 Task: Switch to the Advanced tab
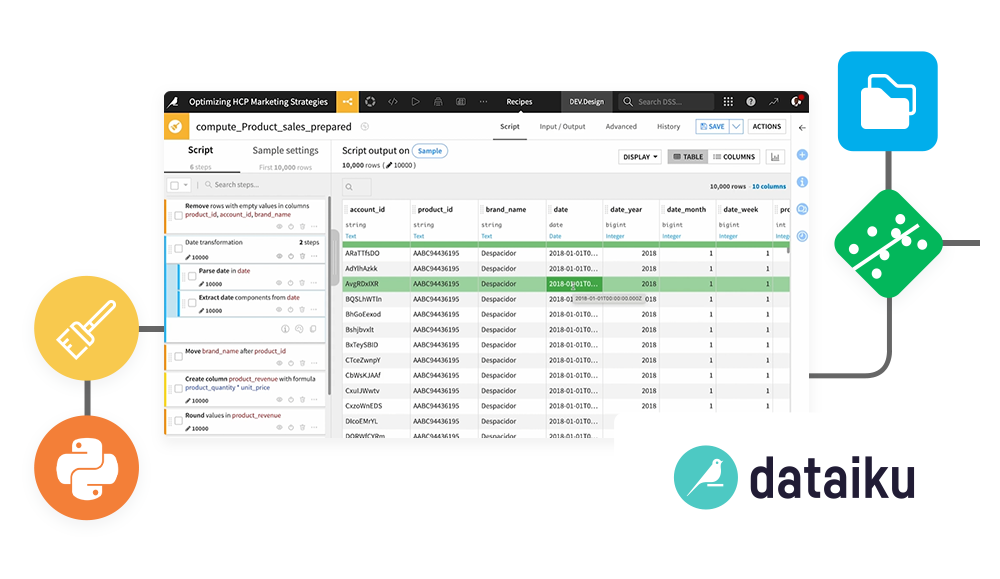(x=621, y=126)
